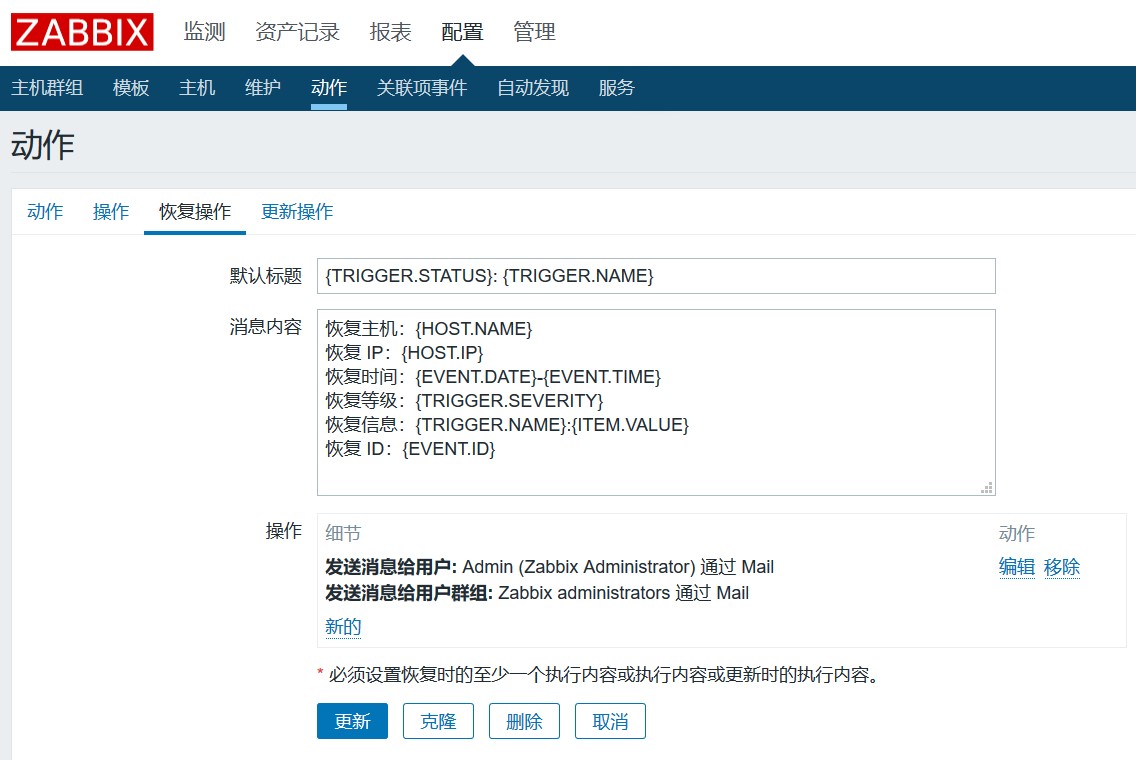Click the 必须设置恢复时的 requirement note
The height and width of the screenshot is (760, 1136).
pos(598,675)
